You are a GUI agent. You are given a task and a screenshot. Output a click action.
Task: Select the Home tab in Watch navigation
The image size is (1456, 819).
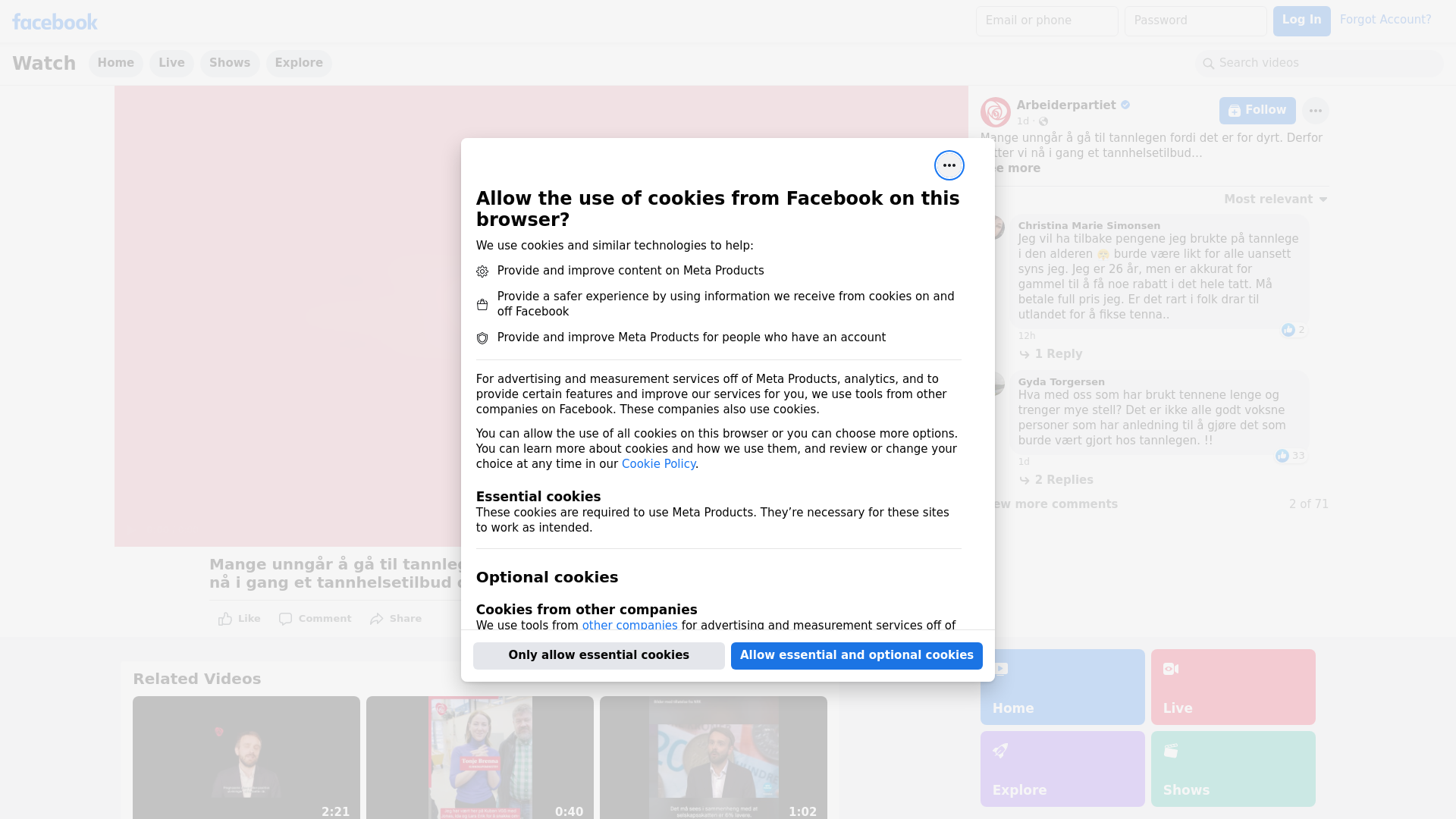[115, 63]
